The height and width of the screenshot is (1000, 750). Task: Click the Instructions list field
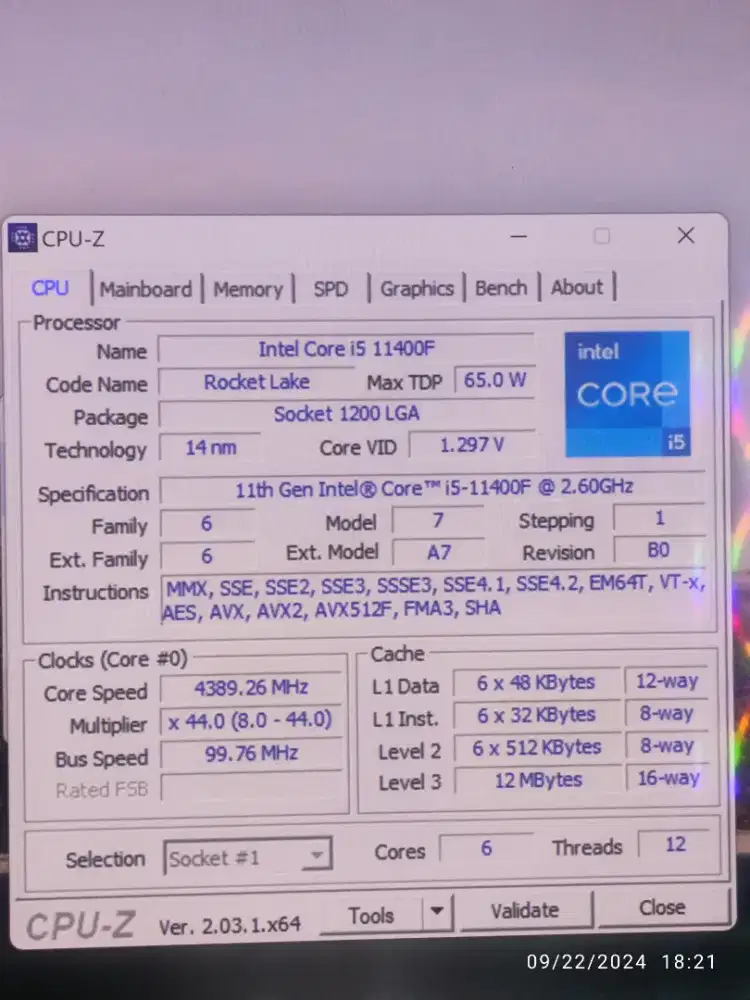435,597
